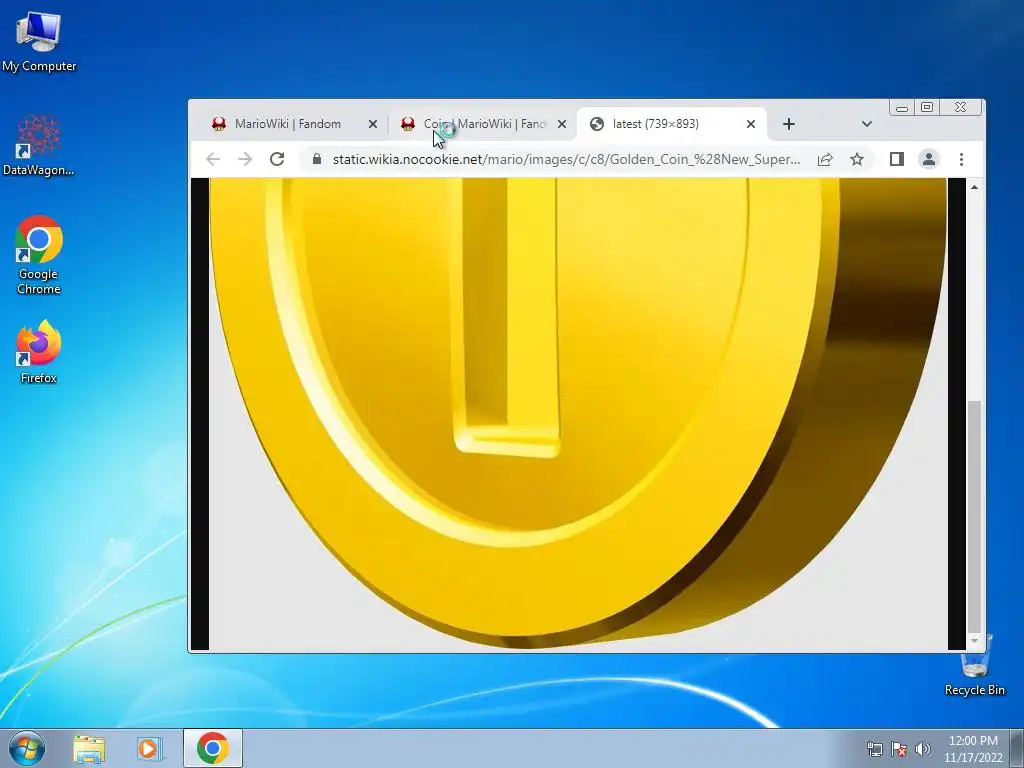Close the Chrome window

(960, 107)
